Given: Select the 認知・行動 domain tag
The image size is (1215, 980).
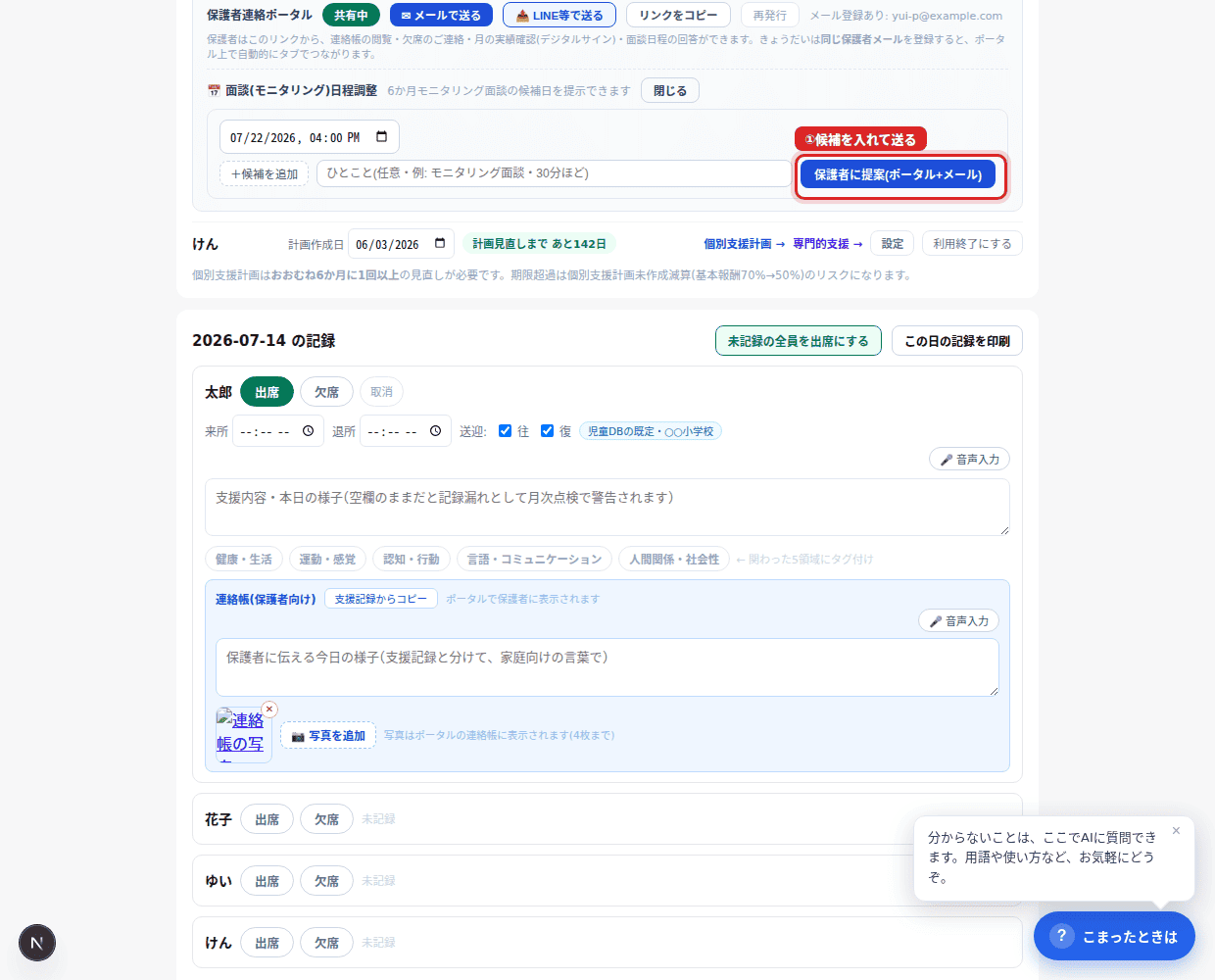Looking at the screenshot, I should 412,560.
